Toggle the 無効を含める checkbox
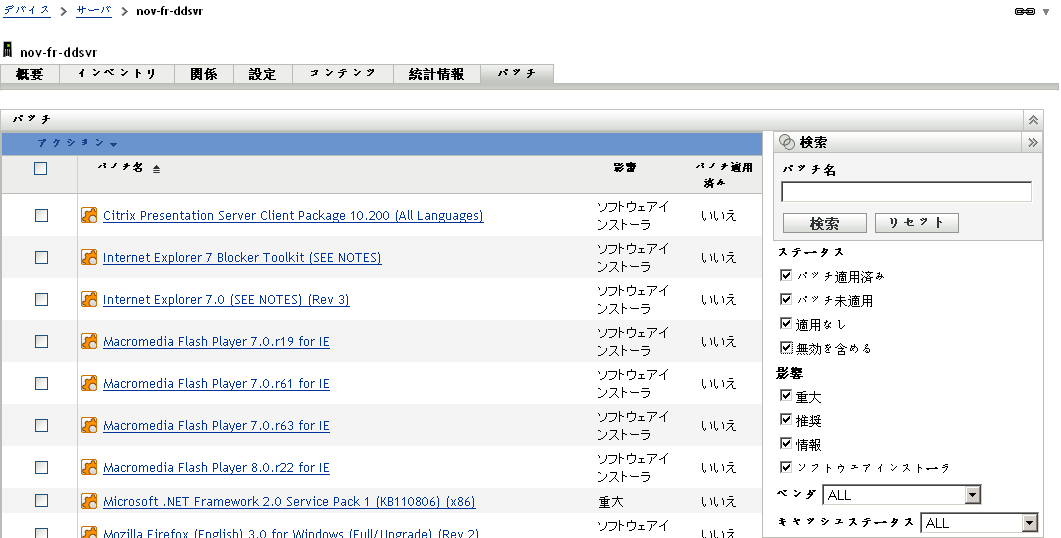1061x538 pixels. click(x=786, y=348)
